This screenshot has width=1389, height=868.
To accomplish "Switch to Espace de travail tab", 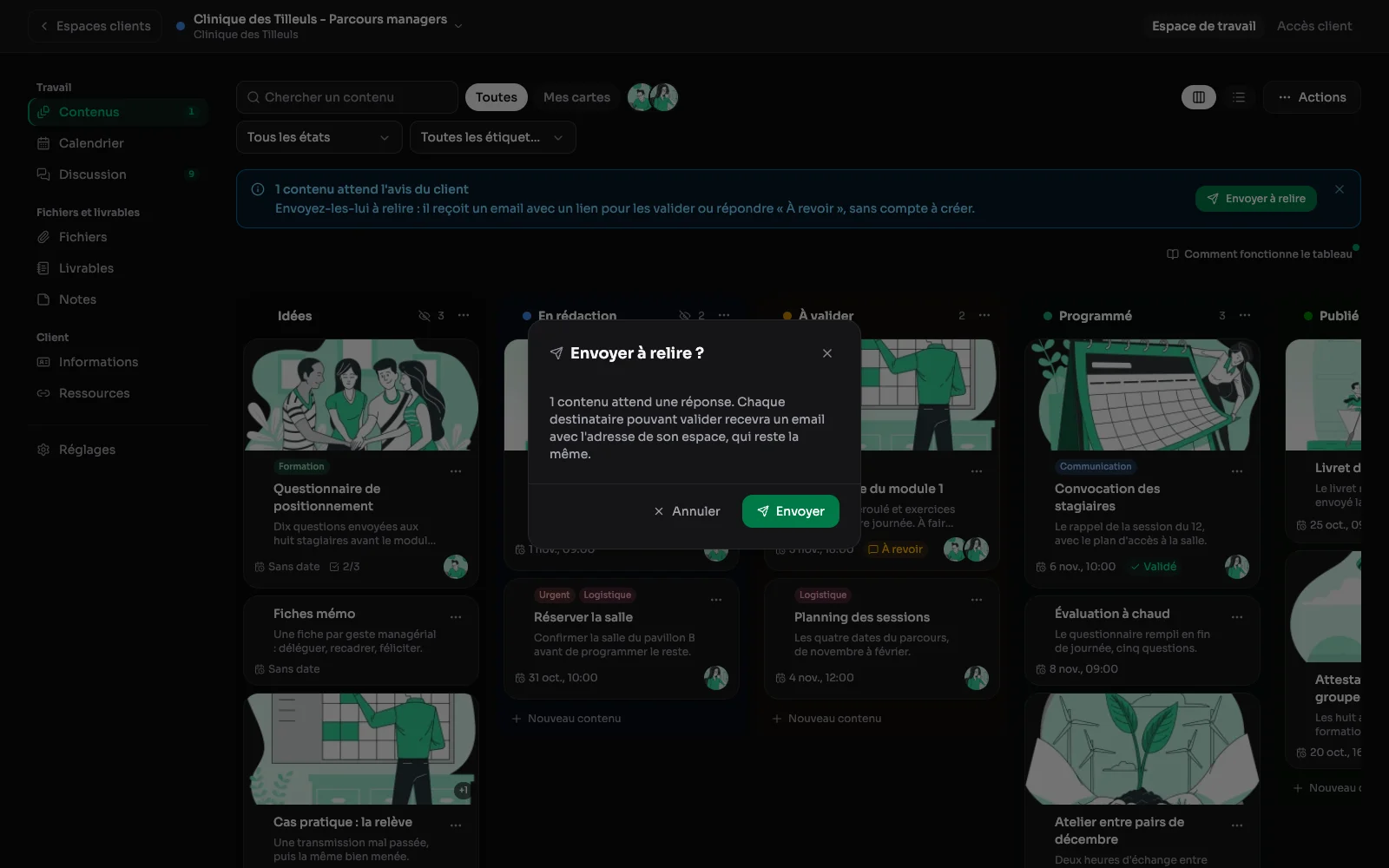I will [x=1203, y=26].
